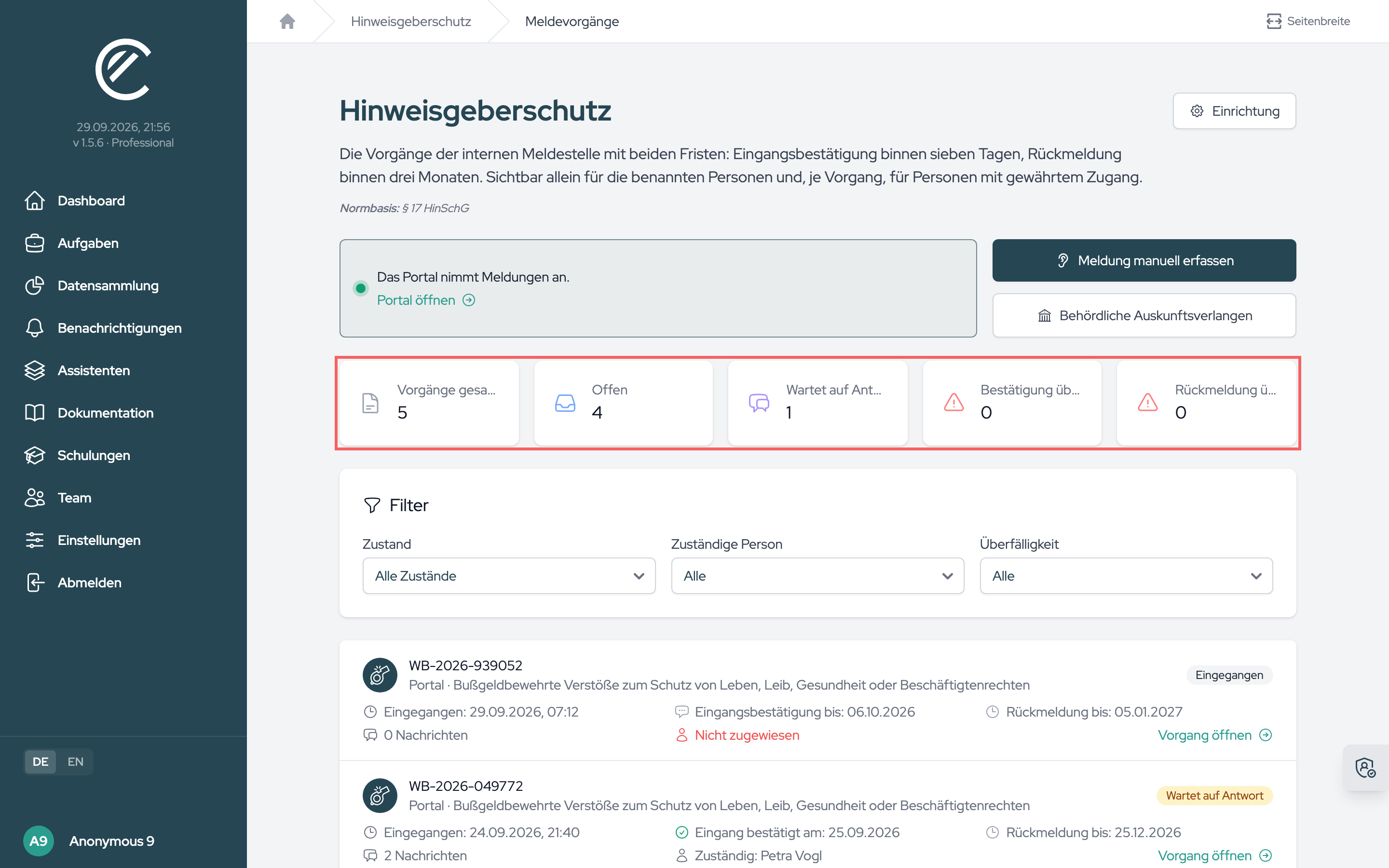Image resolution: width=1389 pixels, height=868 pixels.
Task: Click the Team people icon
Action: [x=34, y=498]
